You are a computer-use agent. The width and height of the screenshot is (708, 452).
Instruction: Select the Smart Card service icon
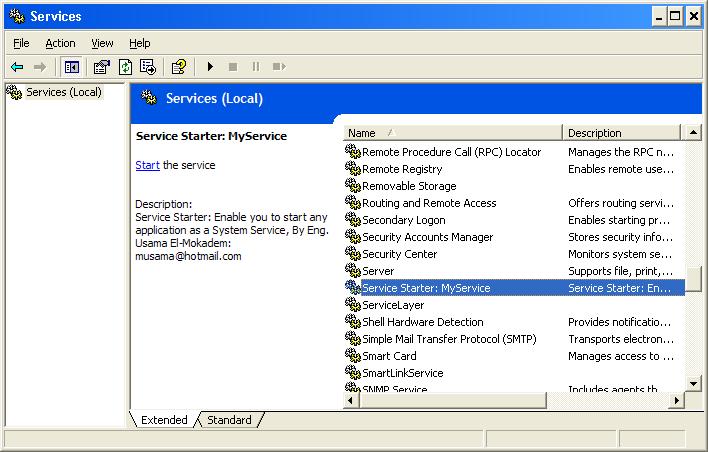tap(353, 355)
